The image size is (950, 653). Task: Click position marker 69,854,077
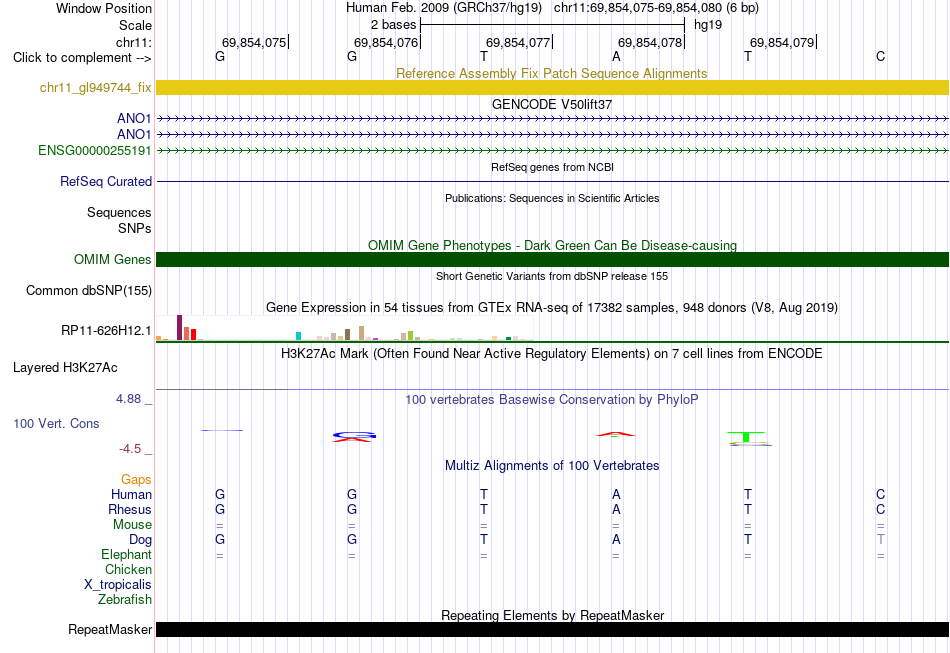point(519,42)
